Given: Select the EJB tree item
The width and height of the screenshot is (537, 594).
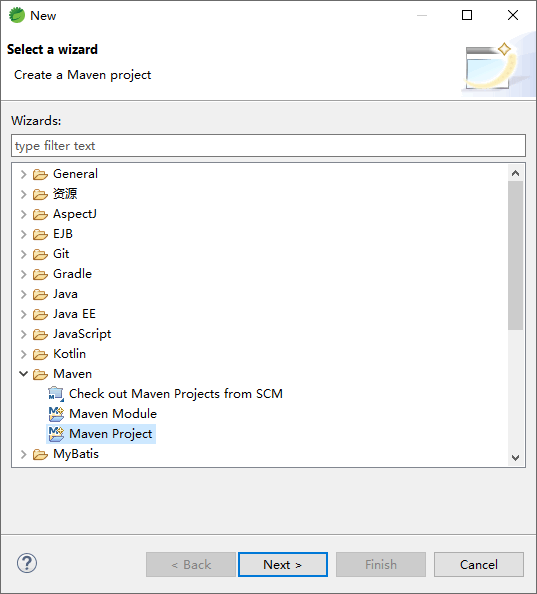Looking at the screenshot, I should [62, 234].
